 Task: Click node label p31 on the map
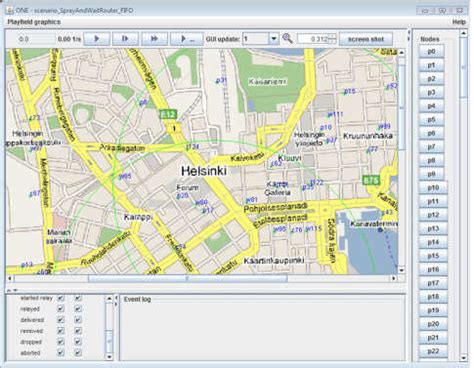pyautogui.click(x=221, y=80)
